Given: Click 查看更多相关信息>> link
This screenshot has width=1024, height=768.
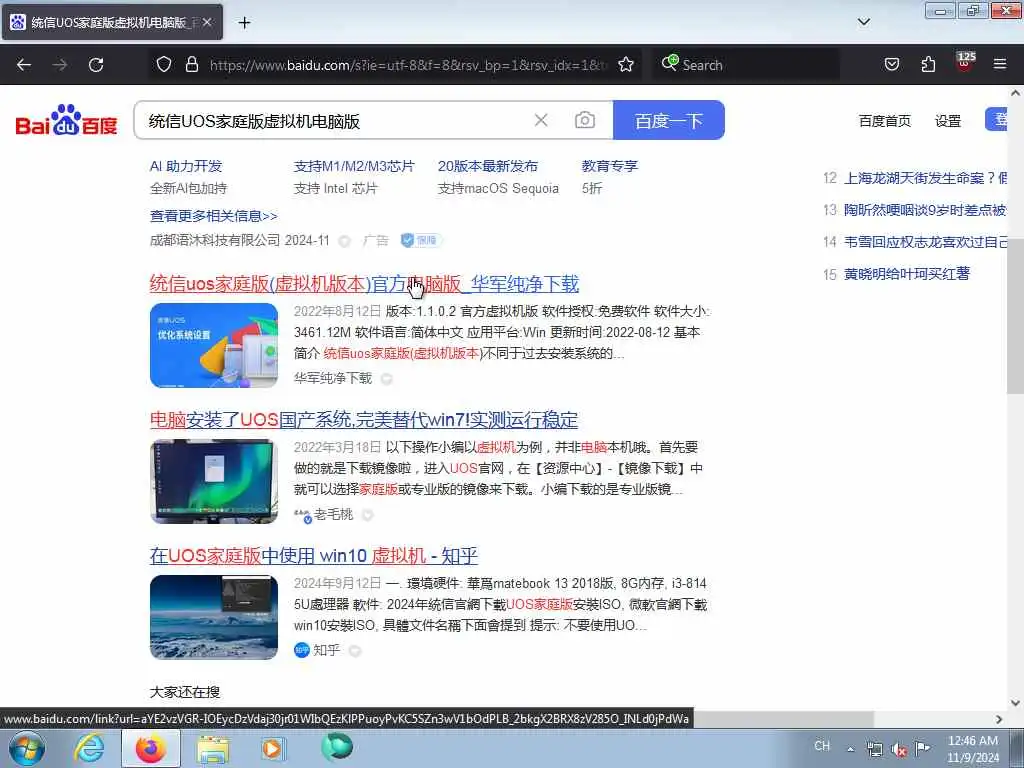Looking at the screenshot, I should point(214,216).
